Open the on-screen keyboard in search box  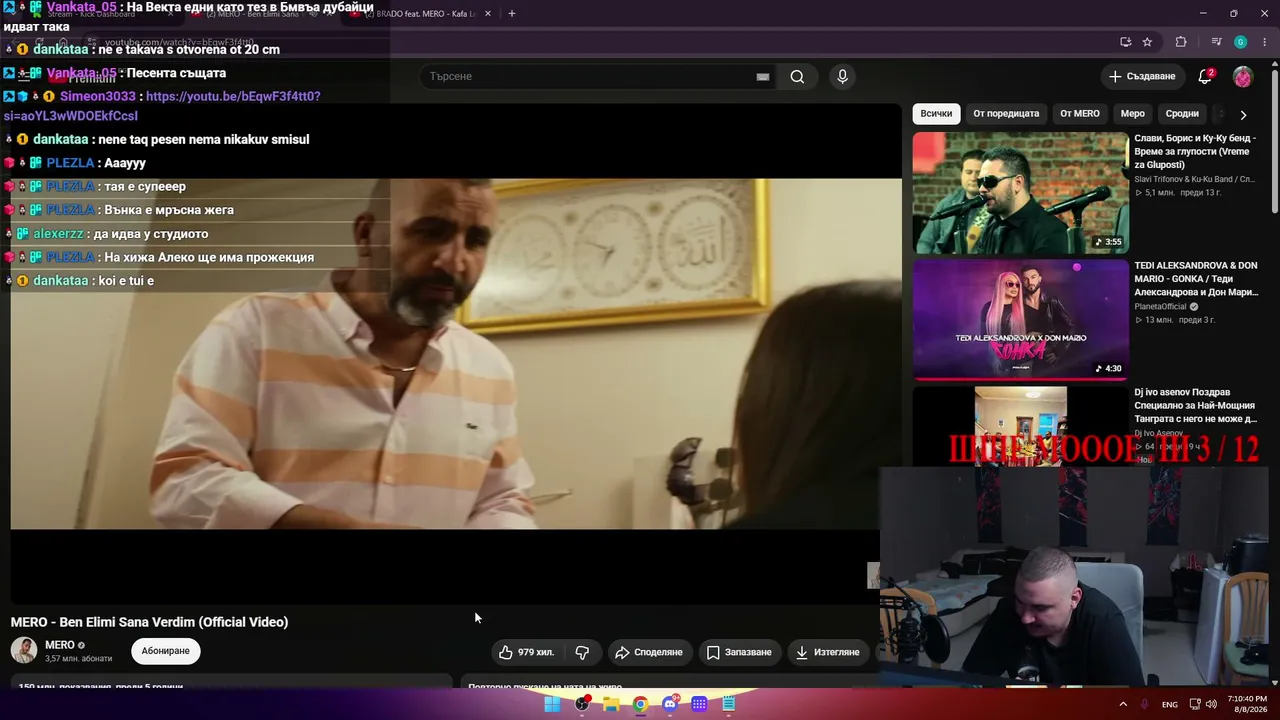763,77
